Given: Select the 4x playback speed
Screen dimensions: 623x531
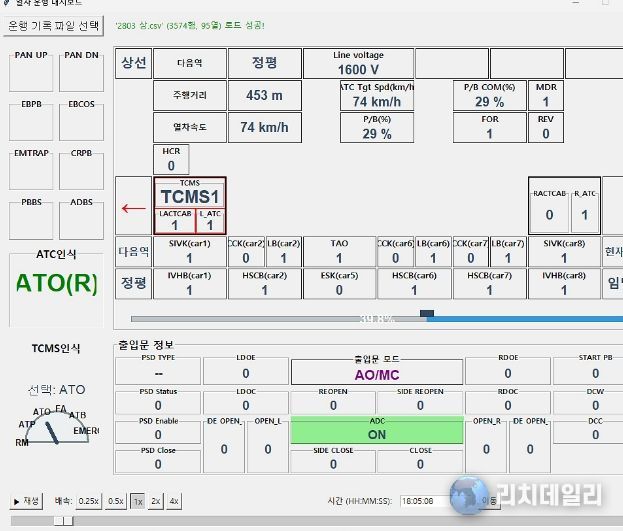Looking at the screenshot, I should (173, 501).
